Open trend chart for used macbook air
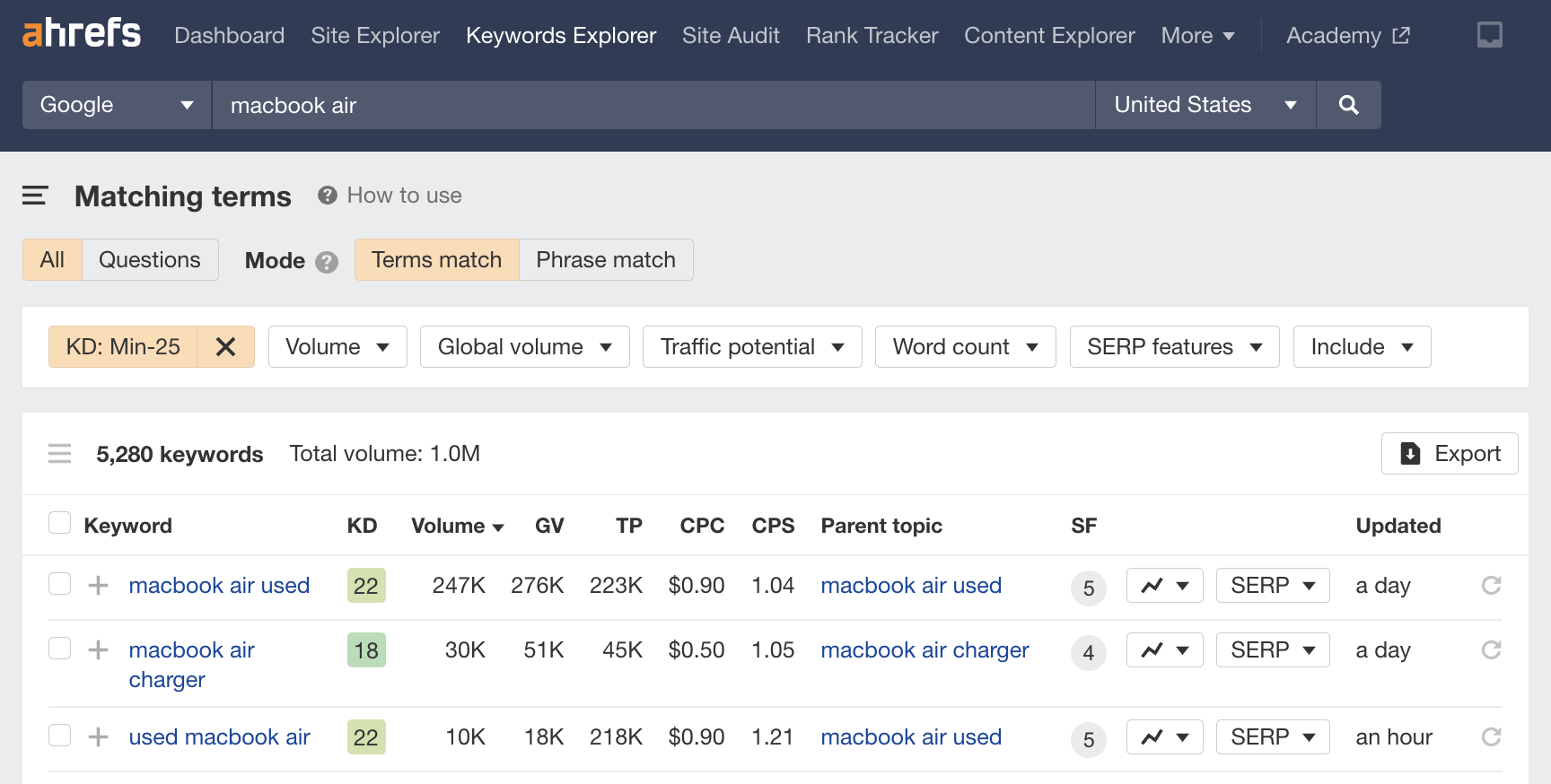 (x=1164, y=737)
